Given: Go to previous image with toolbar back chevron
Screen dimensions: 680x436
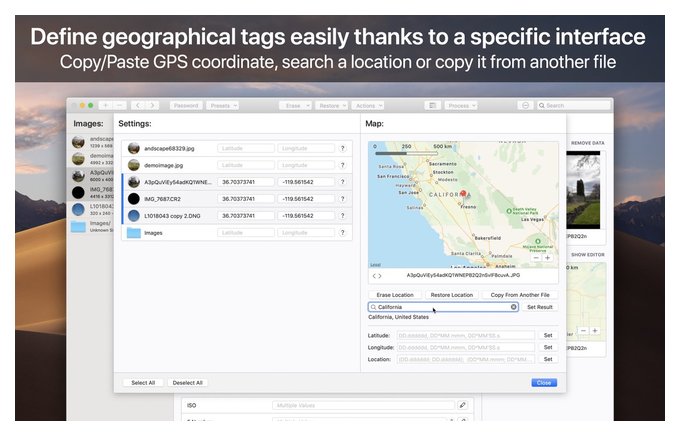Looking at the screenshot, I should [137, 105].
